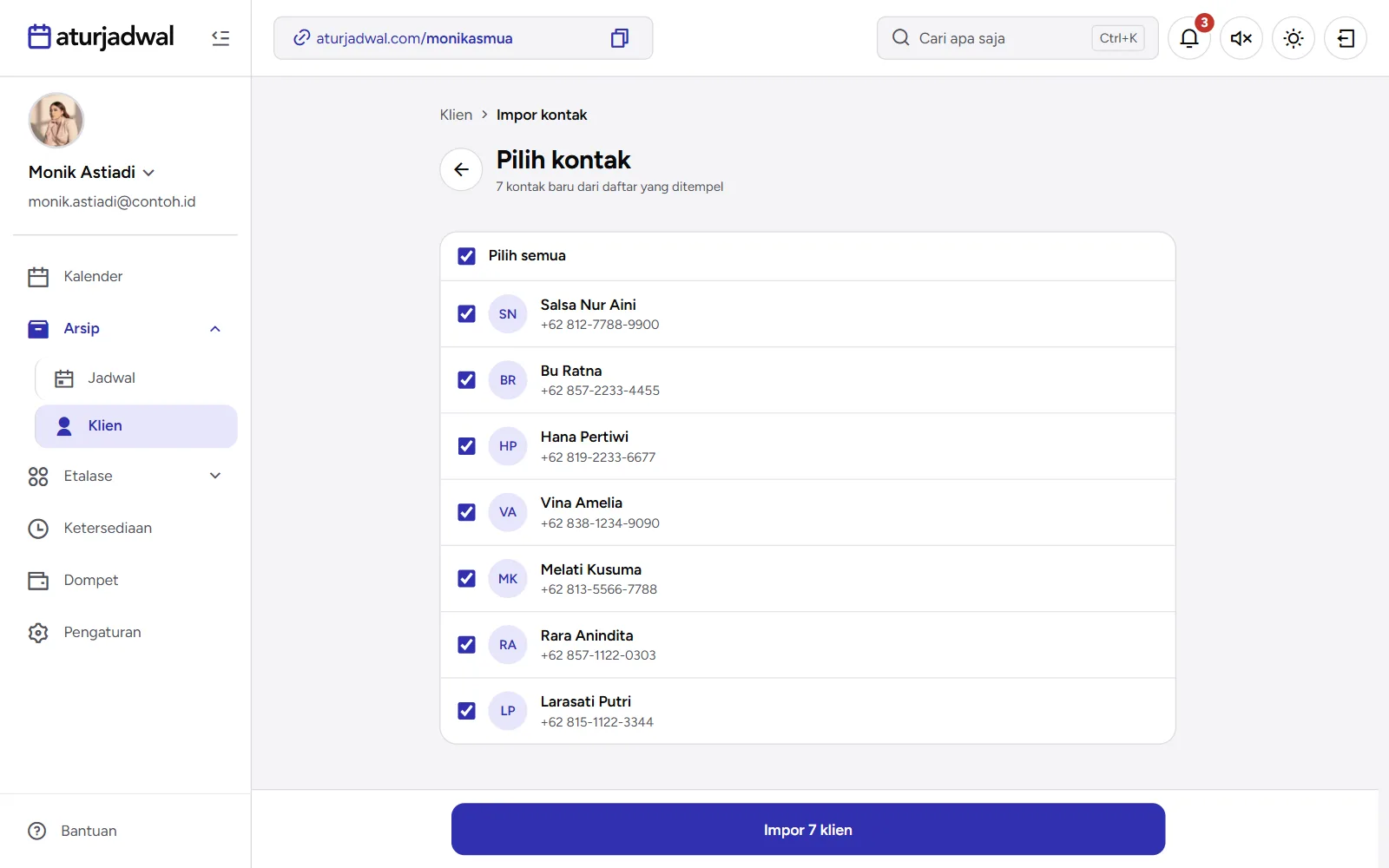
Task: Go back using the left arrow button
Action: (x=461, y=169)
